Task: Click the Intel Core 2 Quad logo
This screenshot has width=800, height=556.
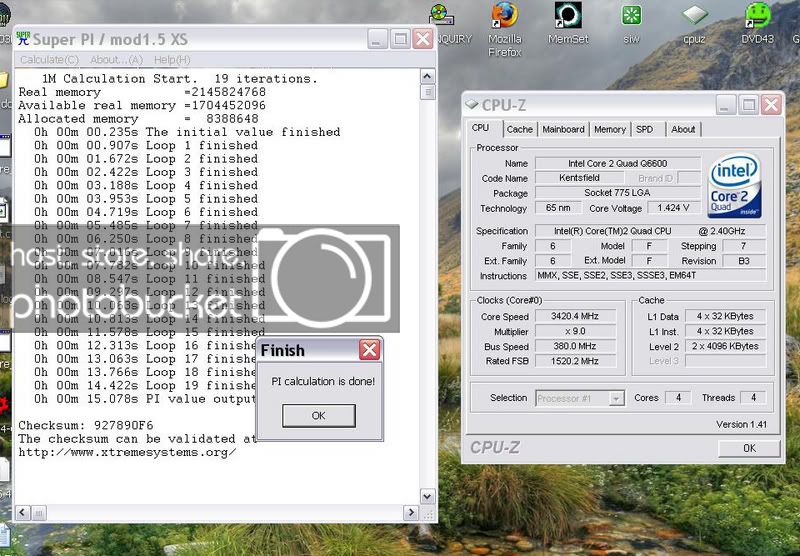Action: point(735,186)
